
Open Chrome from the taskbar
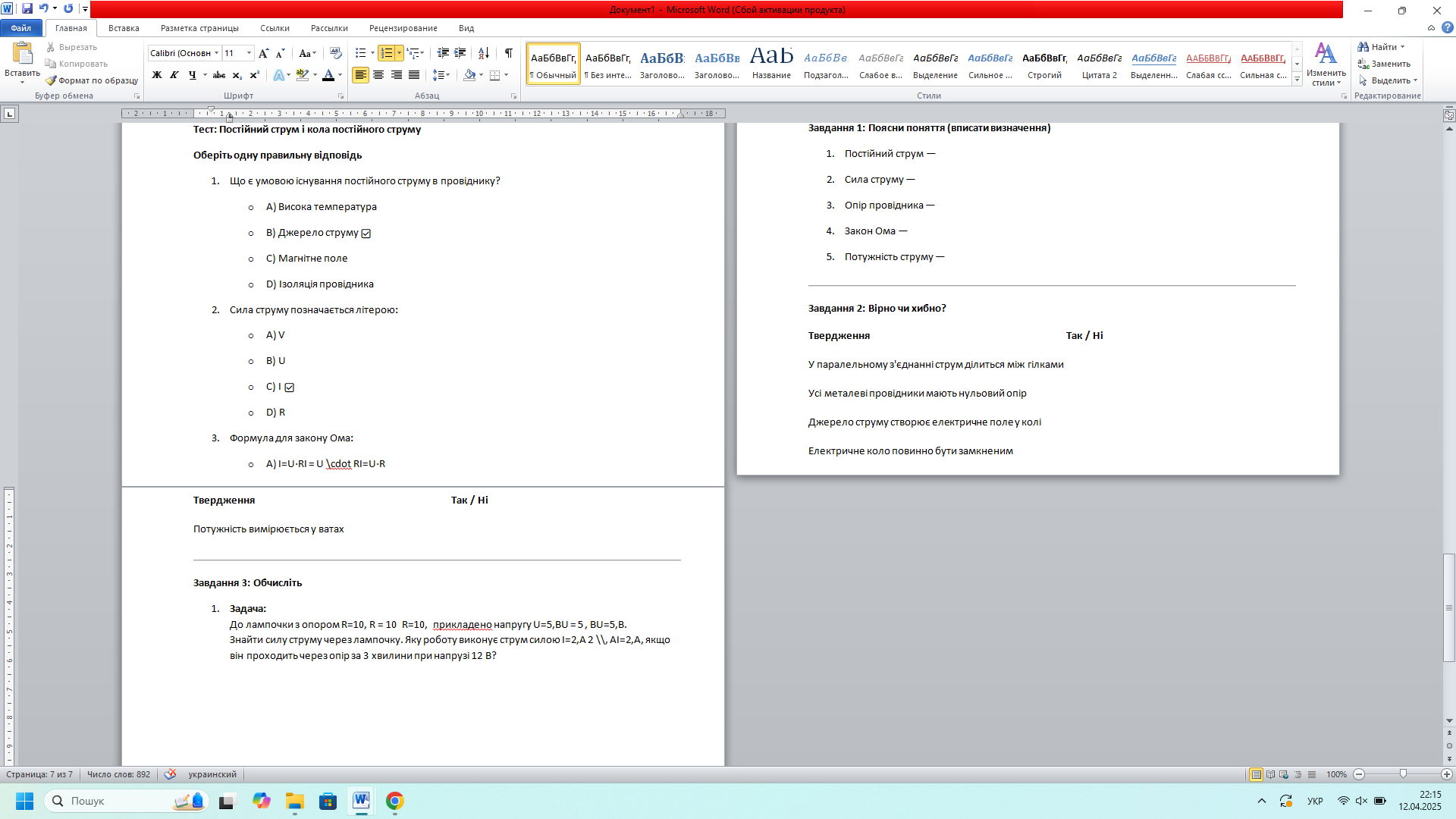click(394, 801)
